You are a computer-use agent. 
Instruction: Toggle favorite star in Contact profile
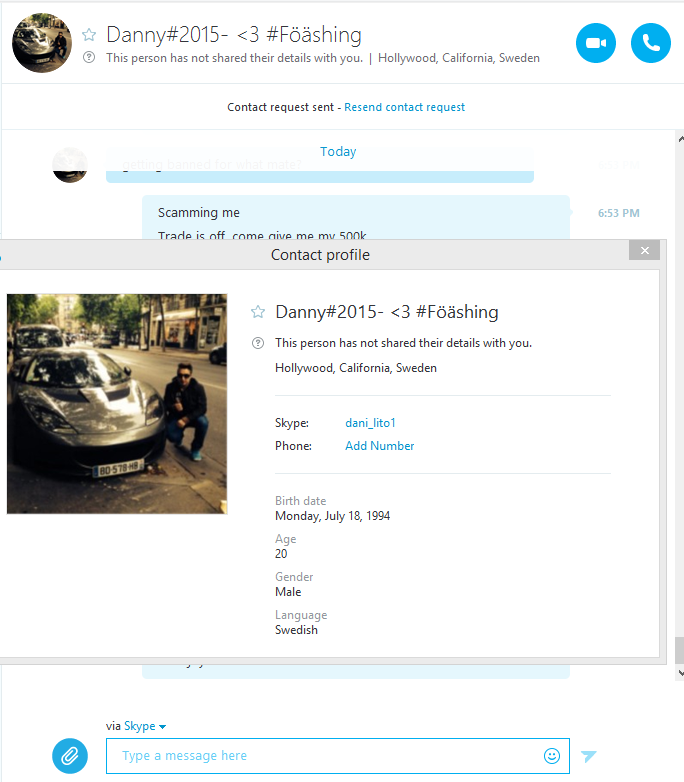[x=258, y=312]
